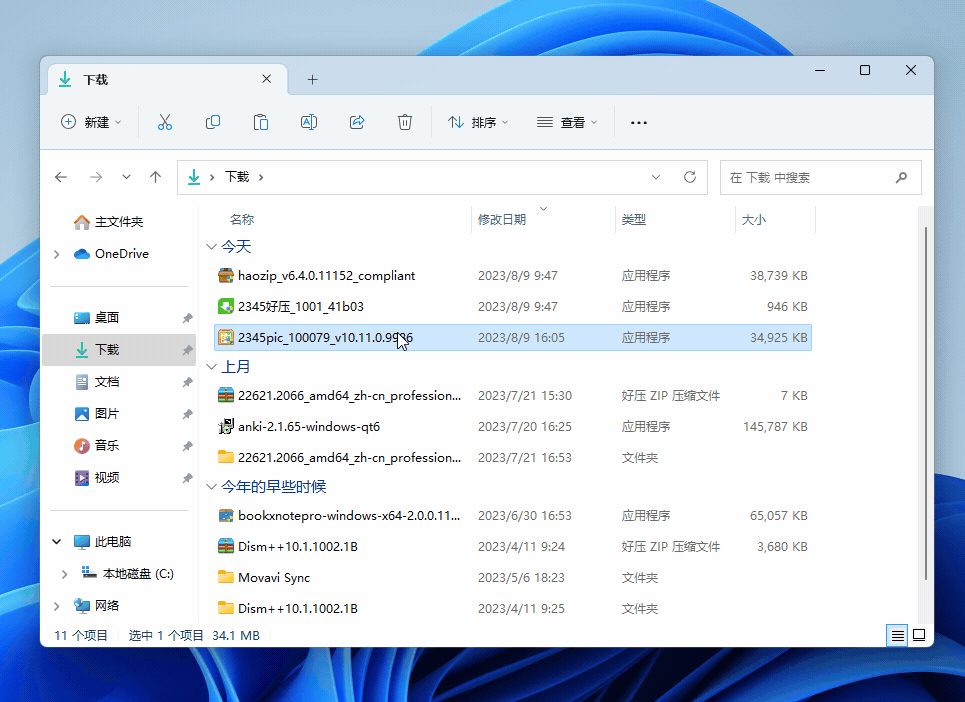Screen dimensions: 965x702
Task: Collapse the 此电脑 tree item in sidebar
Action: coord(57,540)
